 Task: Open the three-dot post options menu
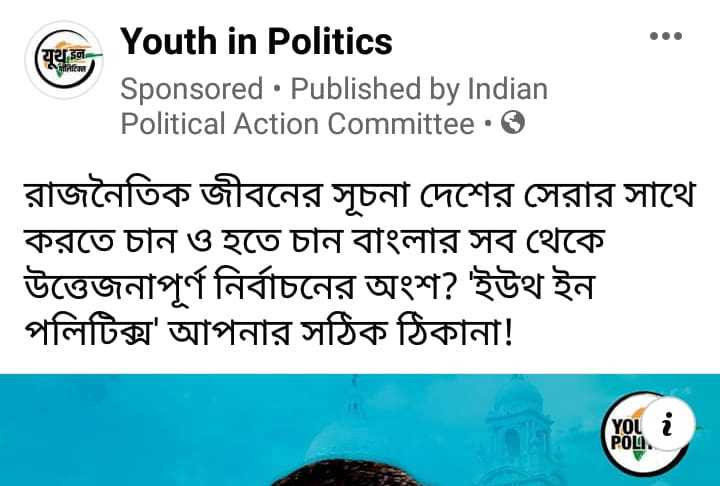pos(665,36)
